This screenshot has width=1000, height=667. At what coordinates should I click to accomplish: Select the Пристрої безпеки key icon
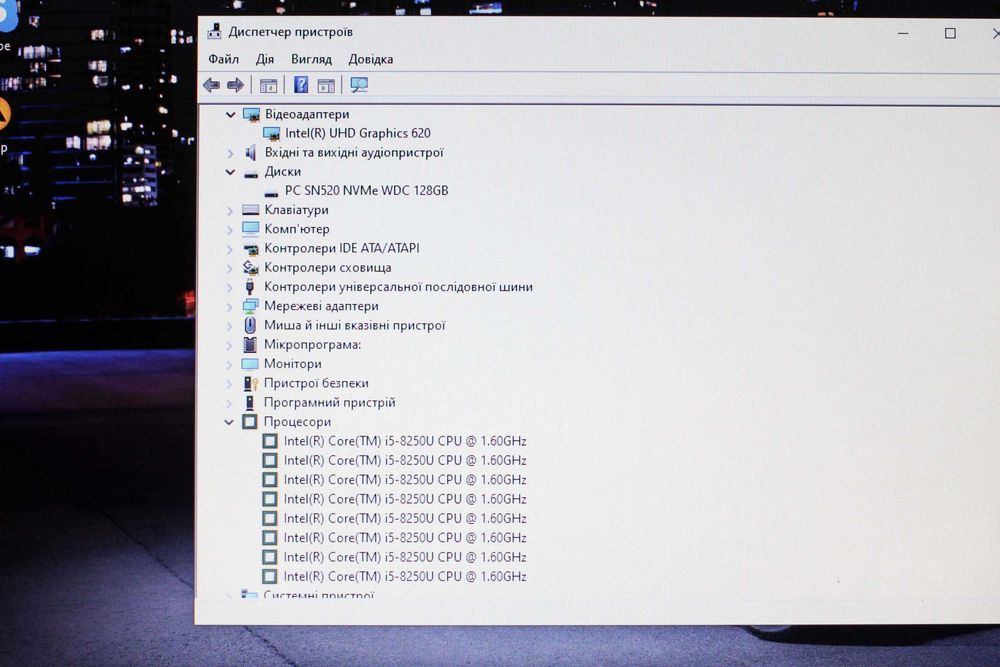coord(251,383)
